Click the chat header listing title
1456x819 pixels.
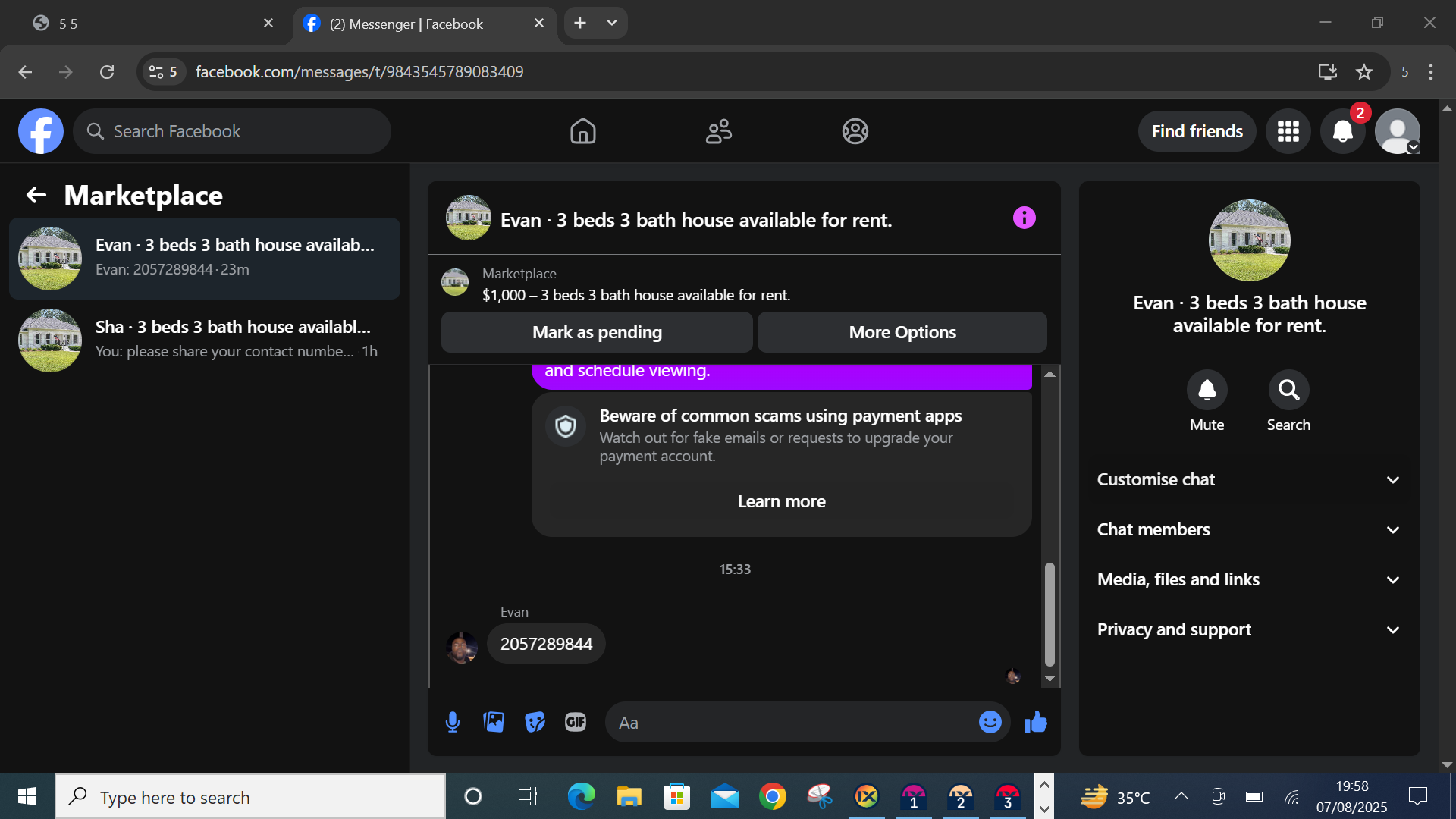pyautogui.click(x=696, y=220)
